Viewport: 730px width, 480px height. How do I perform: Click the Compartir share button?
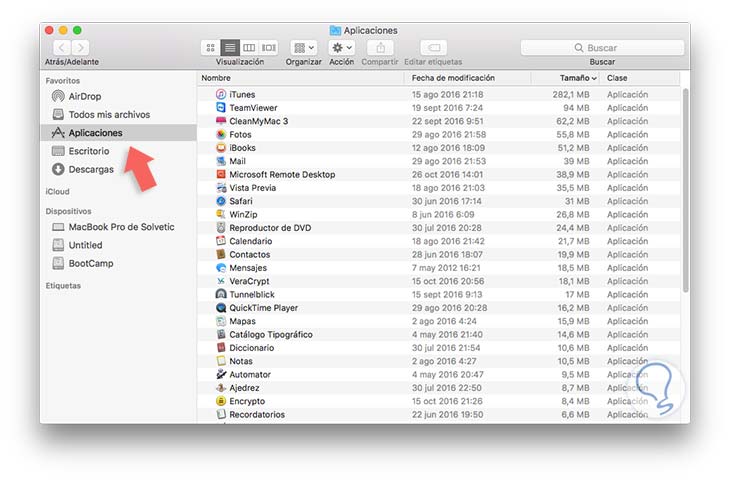coord(380,47)
